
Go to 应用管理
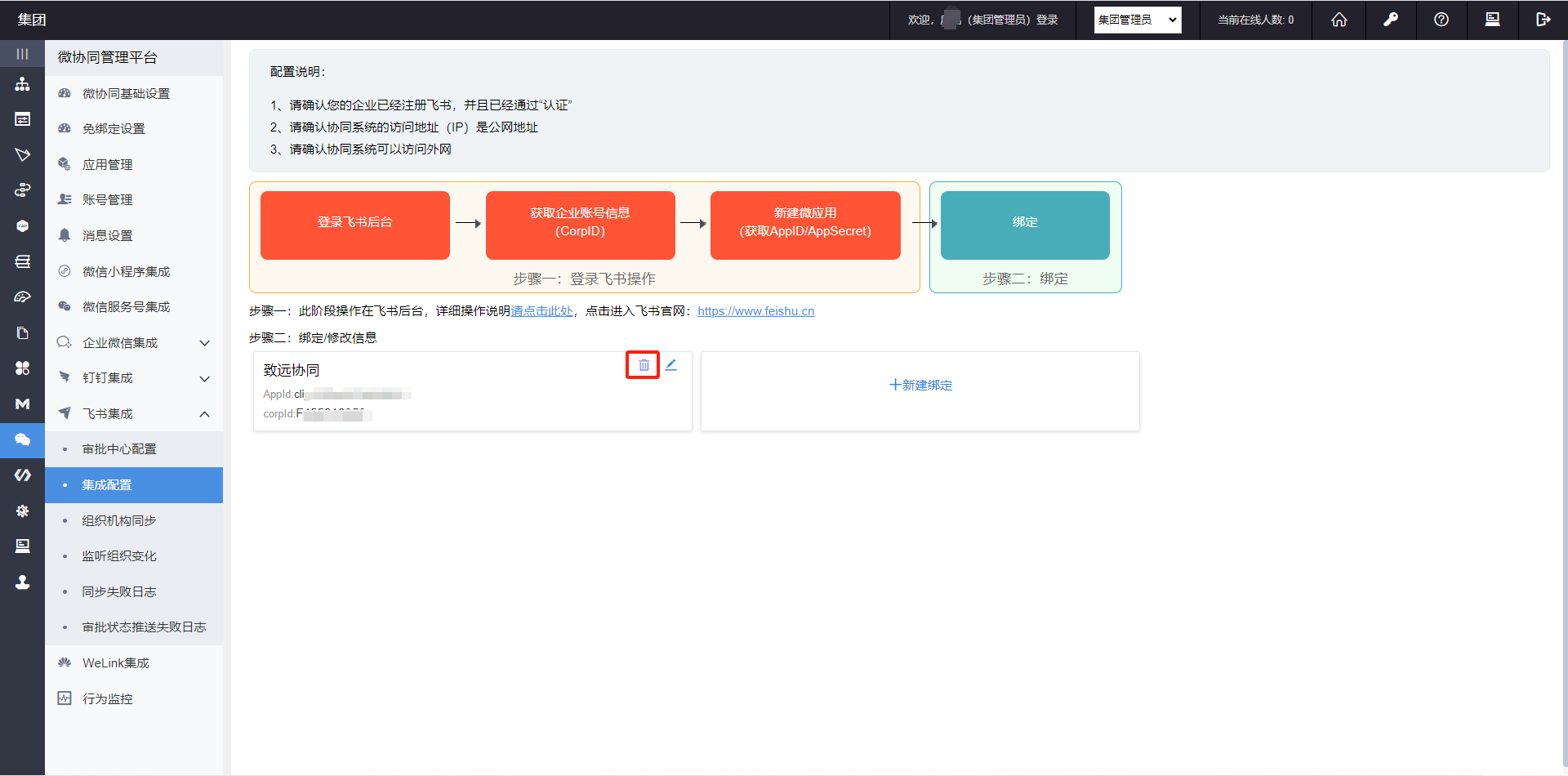(x=134, y=165)
